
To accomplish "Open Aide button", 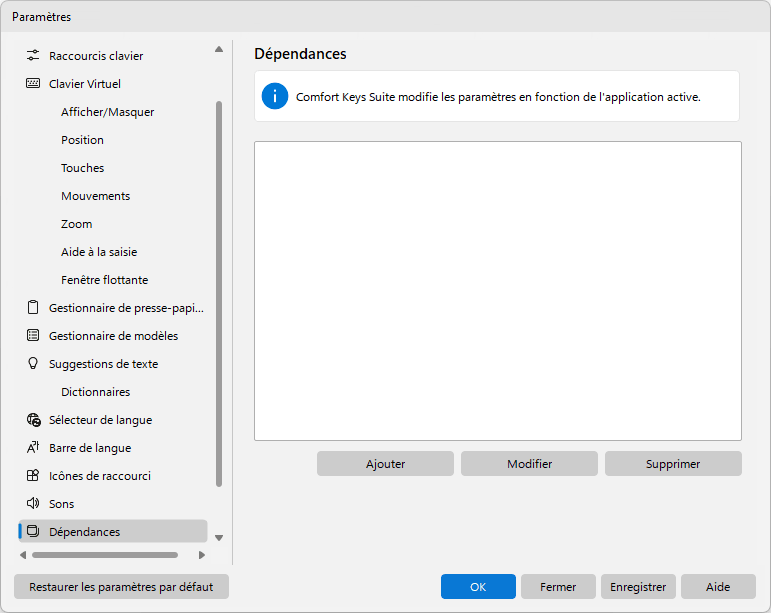I will point(718,586).
